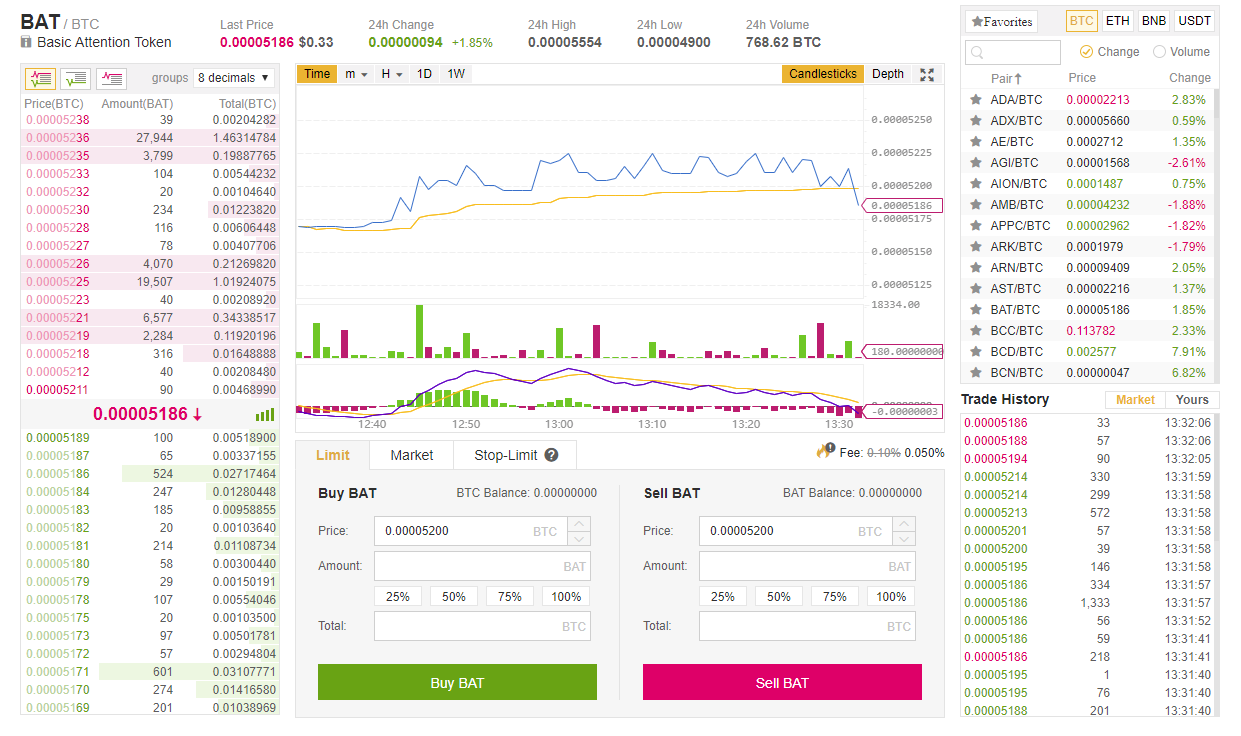Show Market trade history tab
This screenshot has height=736, width=1241.
pos(1135,399)
